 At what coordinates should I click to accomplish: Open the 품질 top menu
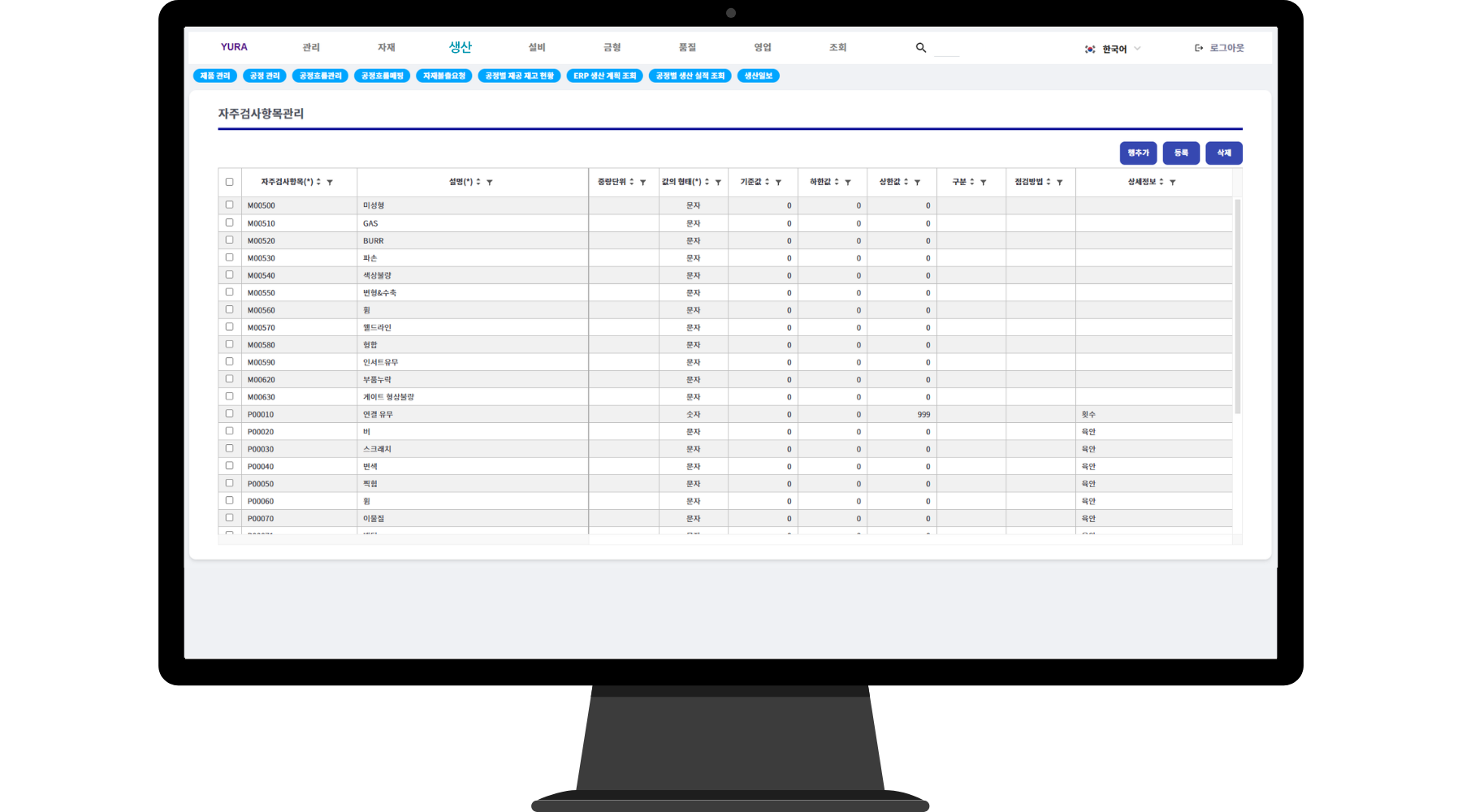687,47
